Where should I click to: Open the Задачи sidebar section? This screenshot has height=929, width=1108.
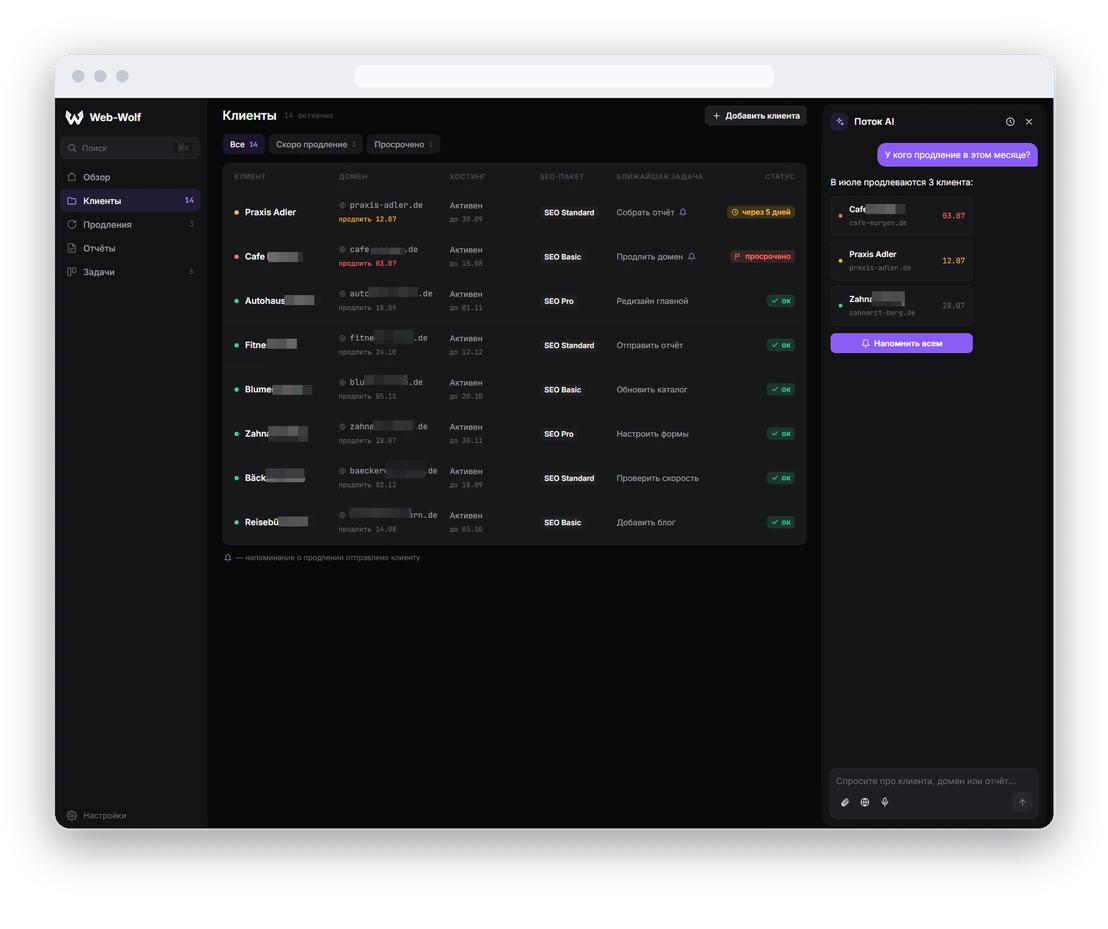tap(130, 272)
